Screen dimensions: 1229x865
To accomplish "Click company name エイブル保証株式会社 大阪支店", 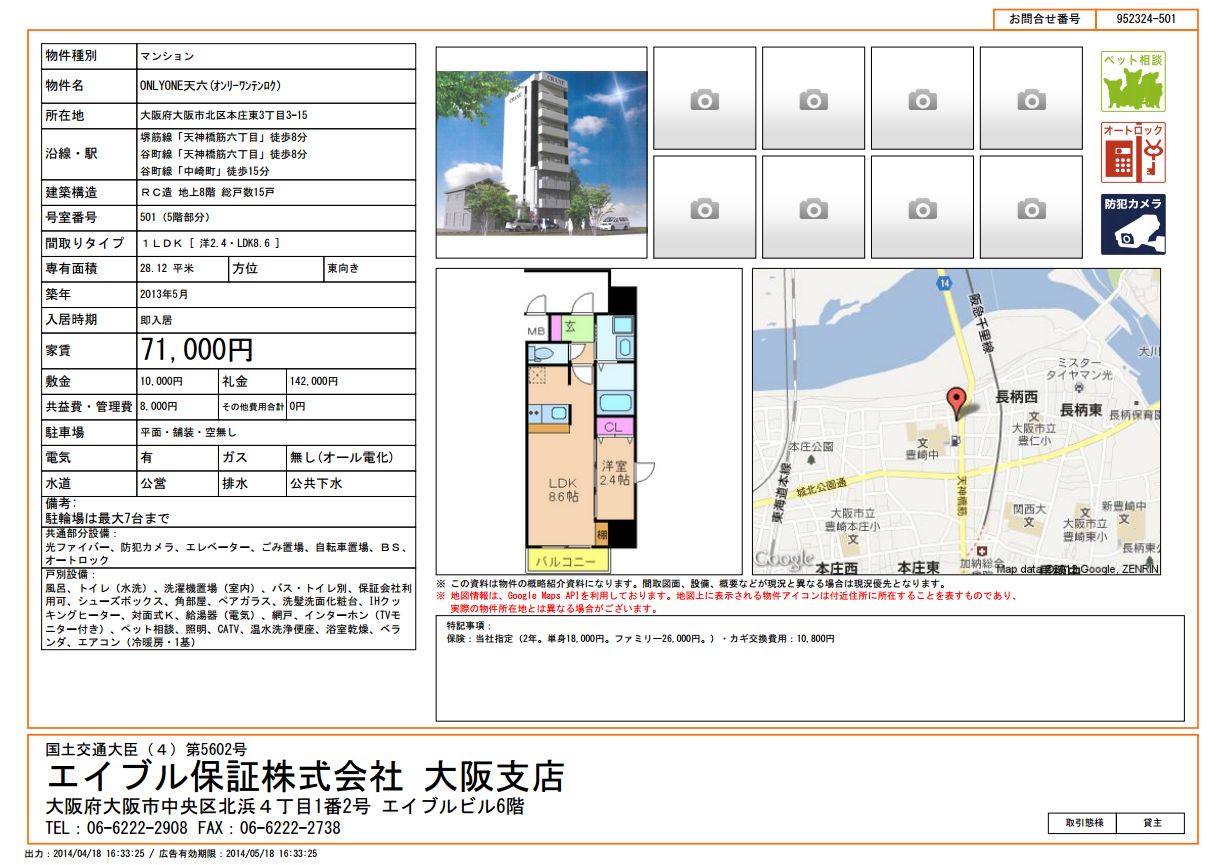I will [x=305, y=777].
